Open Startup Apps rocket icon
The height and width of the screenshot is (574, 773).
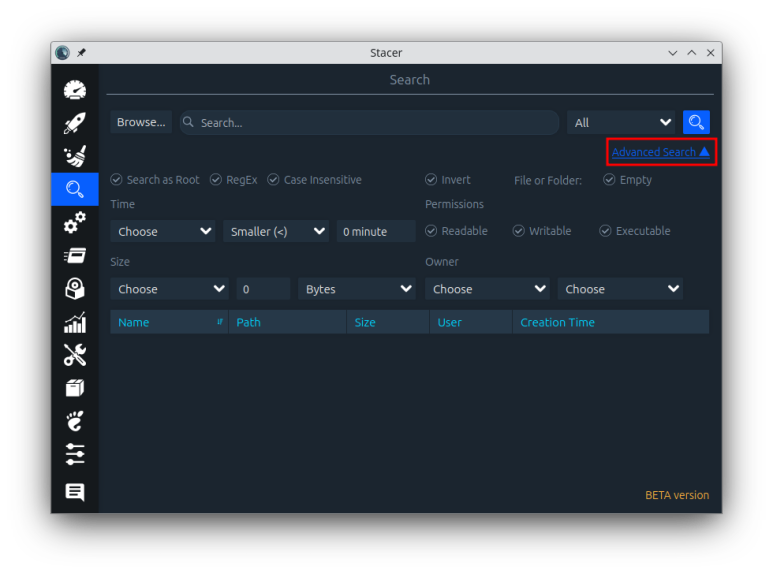[x=75, y=123]
